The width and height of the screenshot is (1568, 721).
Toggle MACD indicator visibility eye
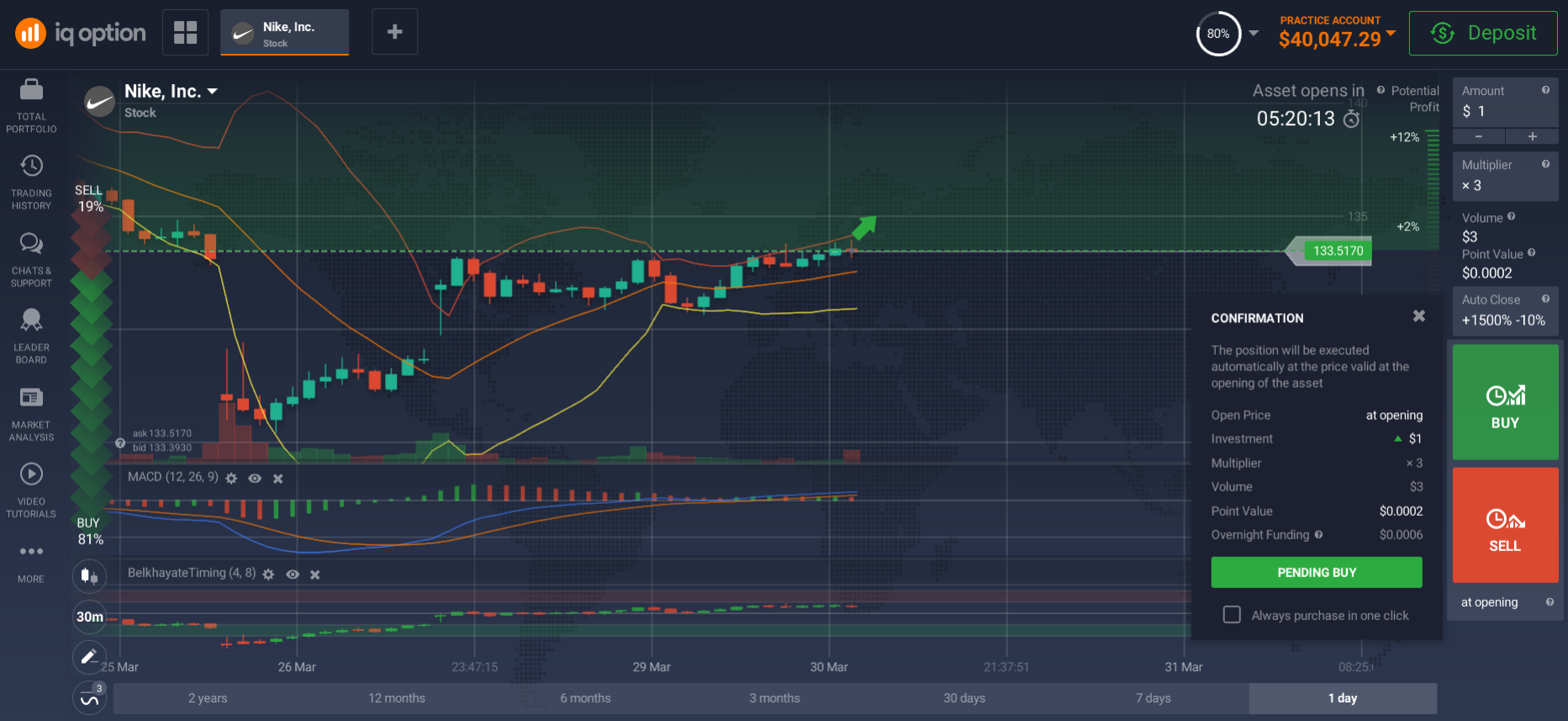255,479
